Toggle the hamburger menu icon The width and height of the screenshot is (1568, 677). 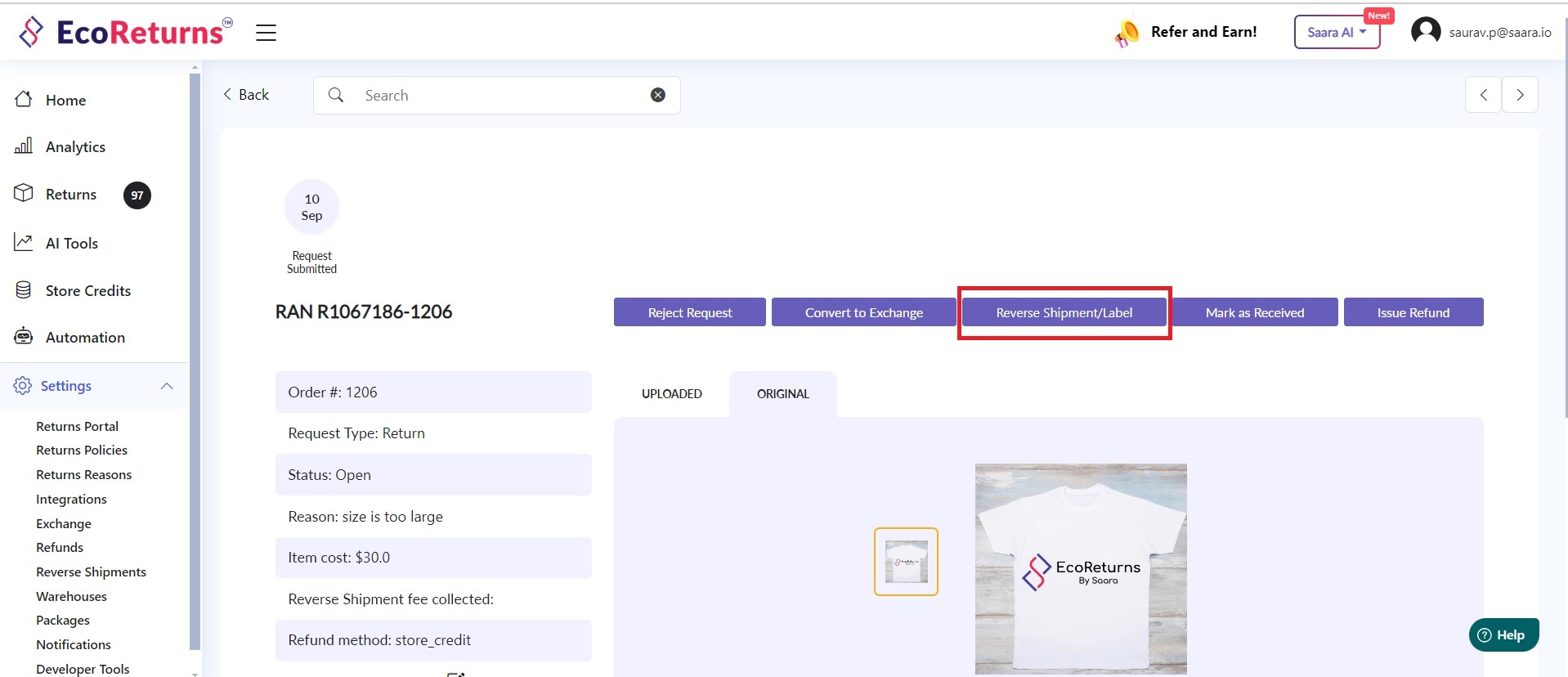coord(266,33)
